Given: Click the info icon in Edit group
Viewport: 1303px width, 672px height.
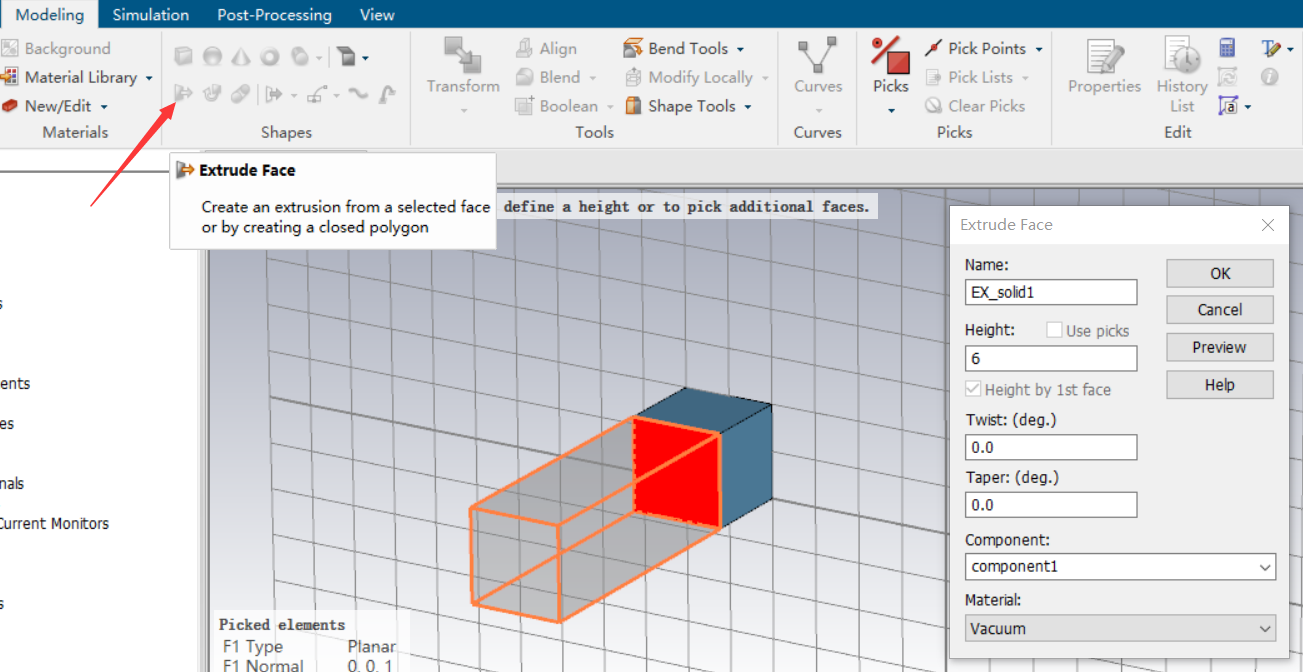Looking at the screenshot, I should [1269, 77].
